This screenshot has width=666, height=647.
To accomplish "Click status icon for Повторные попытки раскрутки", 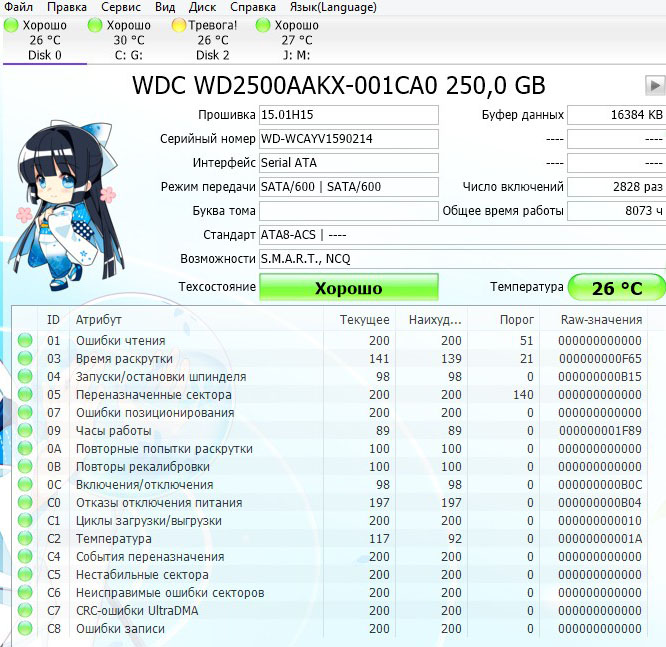I will point(25,448).
